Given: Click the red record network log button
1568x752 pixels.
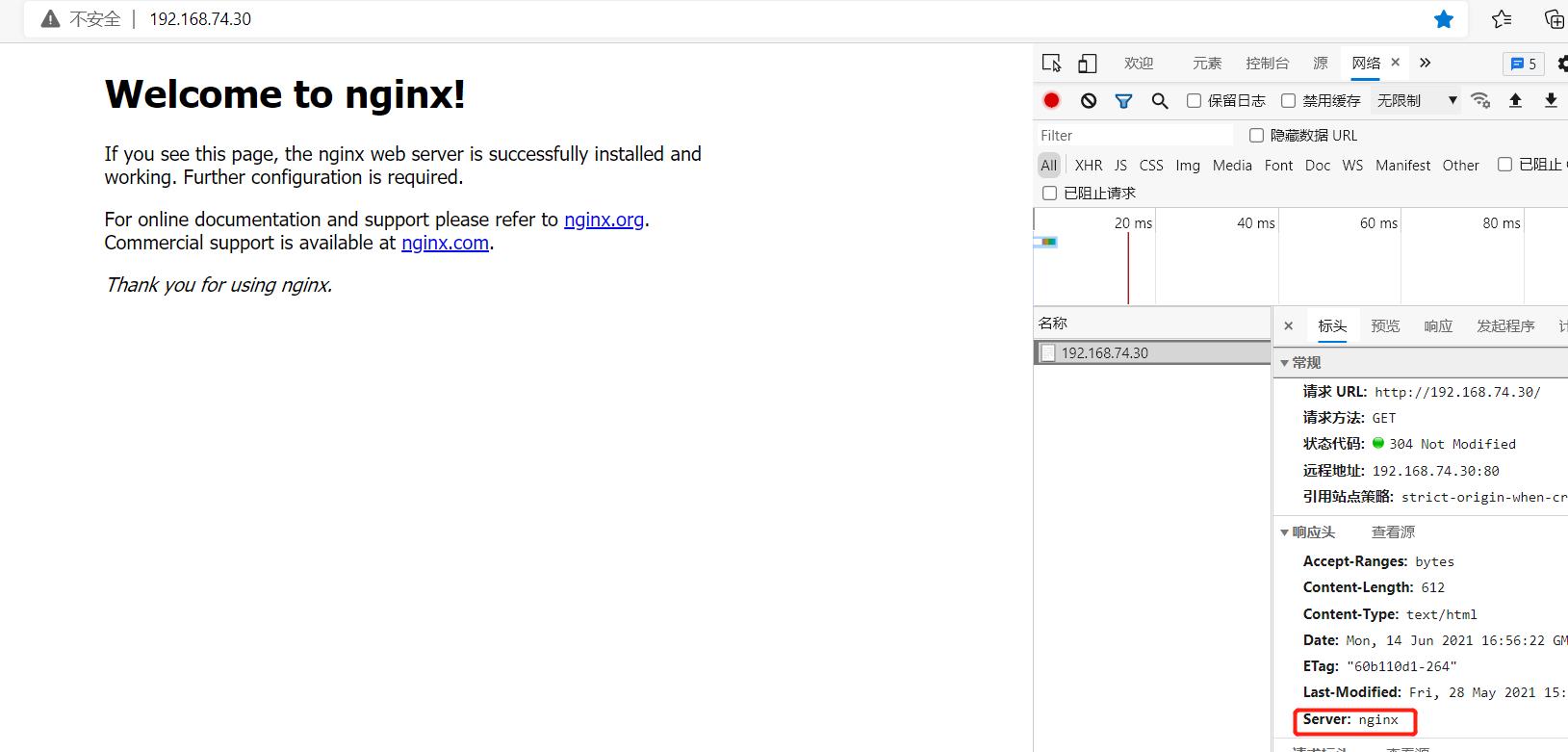Looking at the screenshot, I should point(1051,100).
